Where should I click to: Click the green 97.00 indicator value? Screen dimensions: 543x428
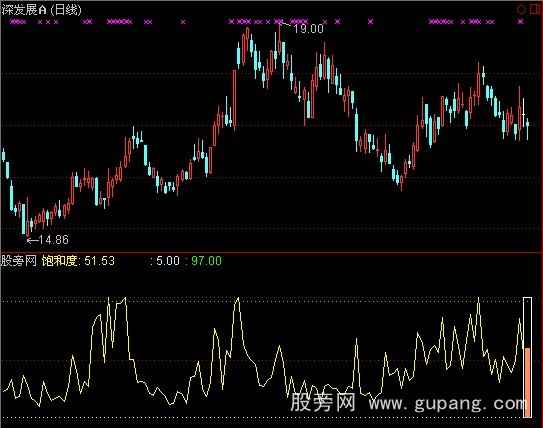[206, 261]
